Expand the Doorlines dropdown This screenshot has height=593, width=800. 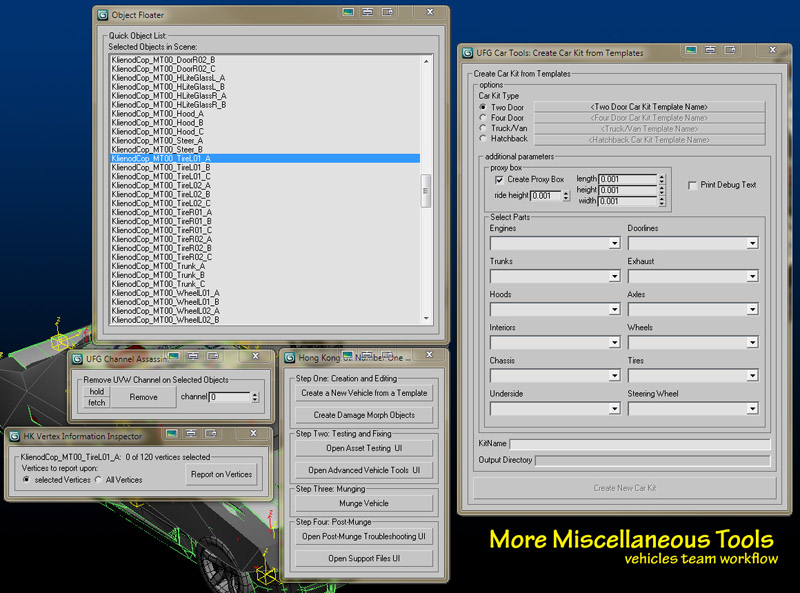753,243
